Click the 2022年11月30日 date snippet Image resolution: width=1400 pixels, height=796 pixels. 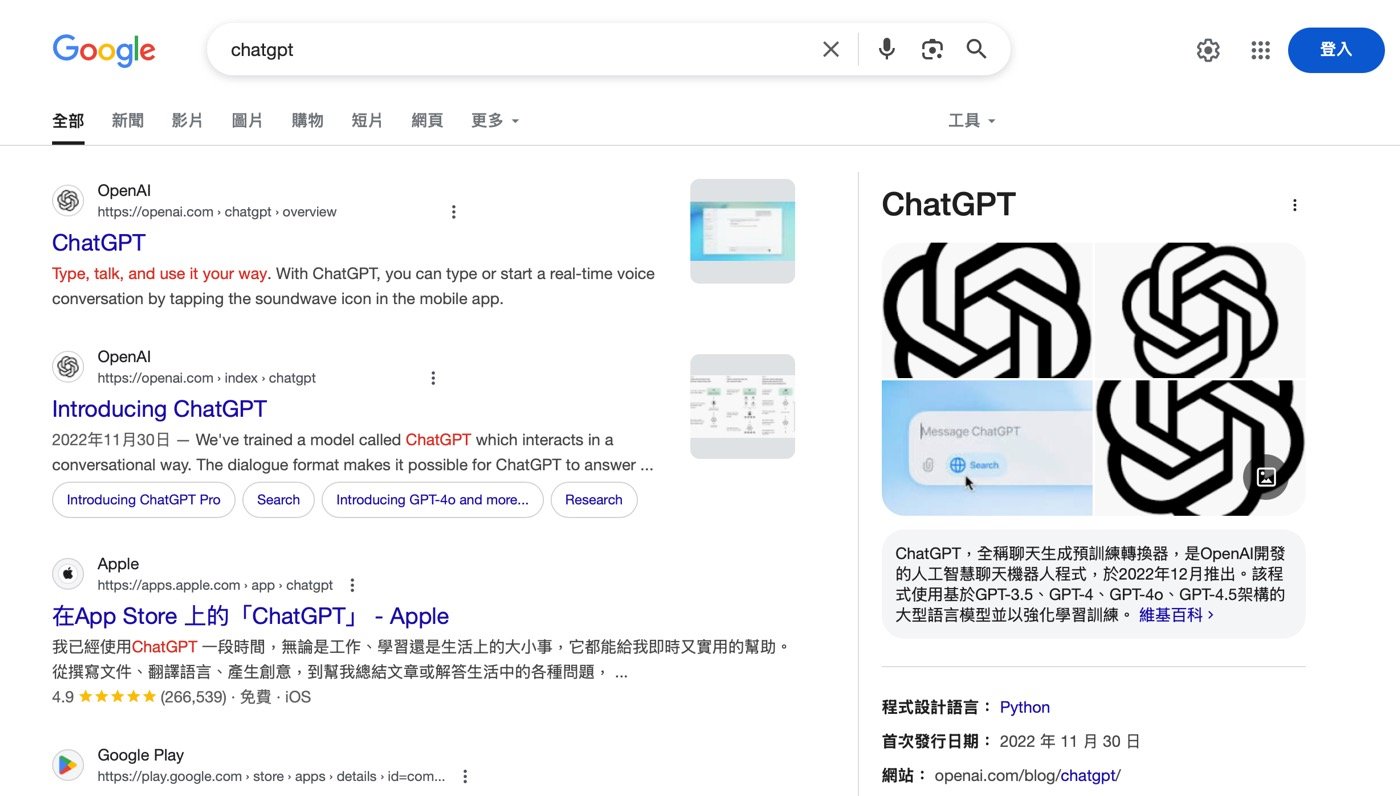click(111, 440)
